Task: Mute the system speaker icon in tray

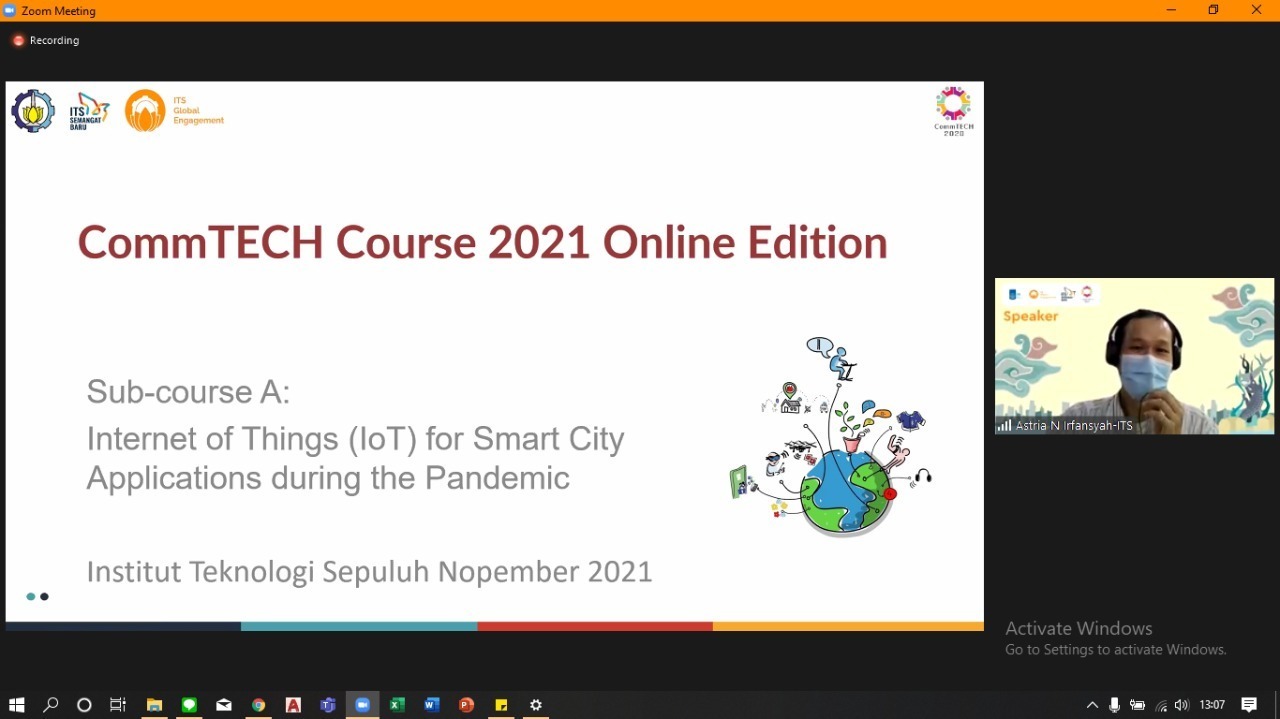Action: pyautogui.click(x=1181, y=705)
